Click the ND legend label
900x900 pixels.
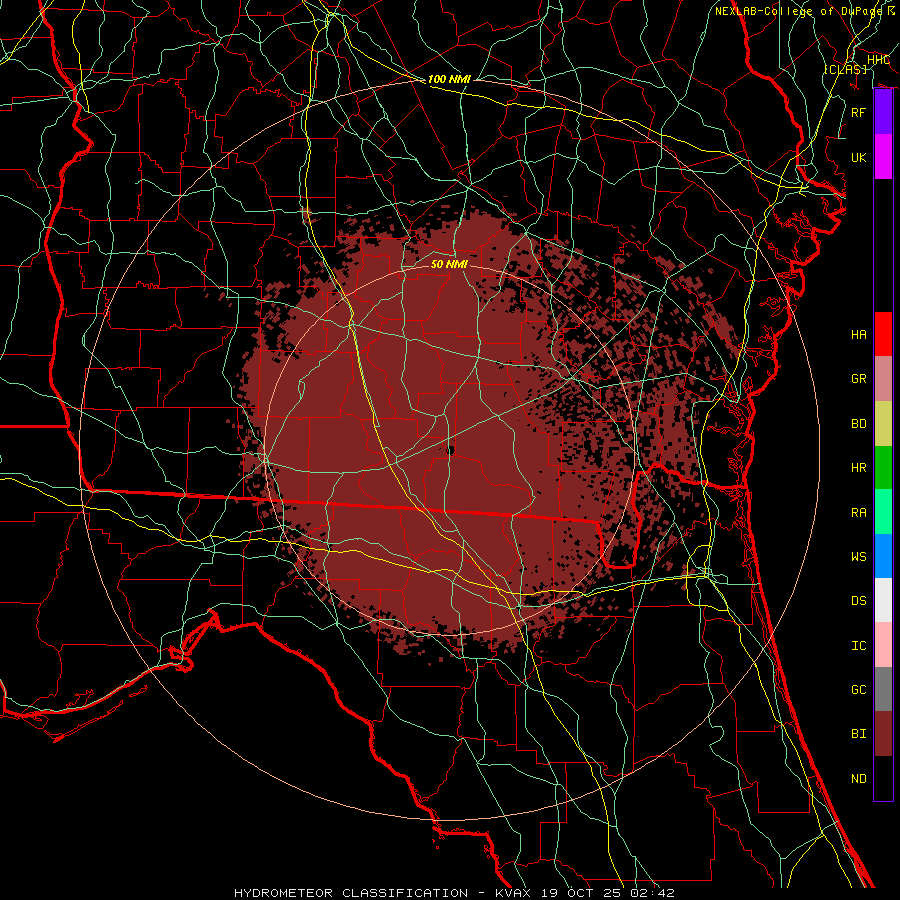pos(858,778)
